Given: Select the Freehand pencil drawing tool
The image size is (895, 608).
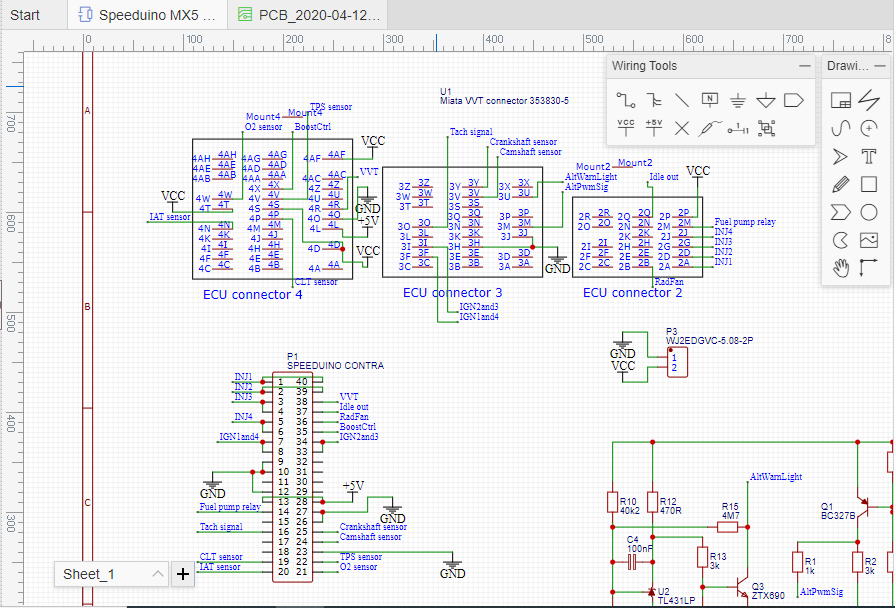Looking at the screenshot, I should (x=840, y=184).
